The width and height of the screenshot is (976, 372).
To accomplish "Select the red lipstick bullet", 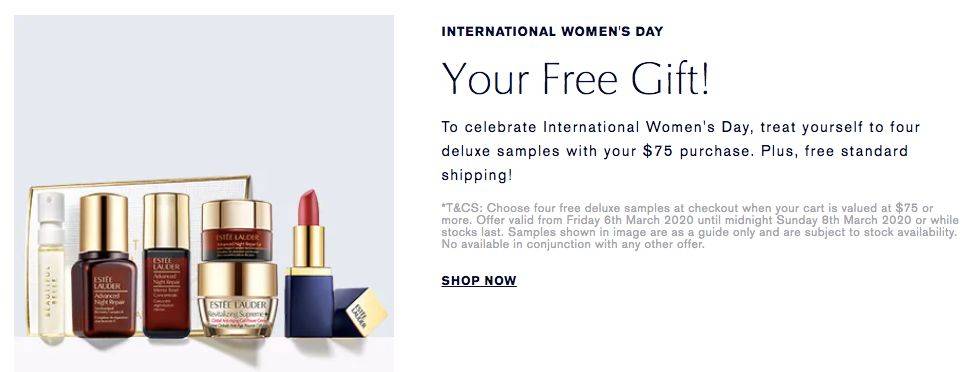I will [x=308, y=207].
